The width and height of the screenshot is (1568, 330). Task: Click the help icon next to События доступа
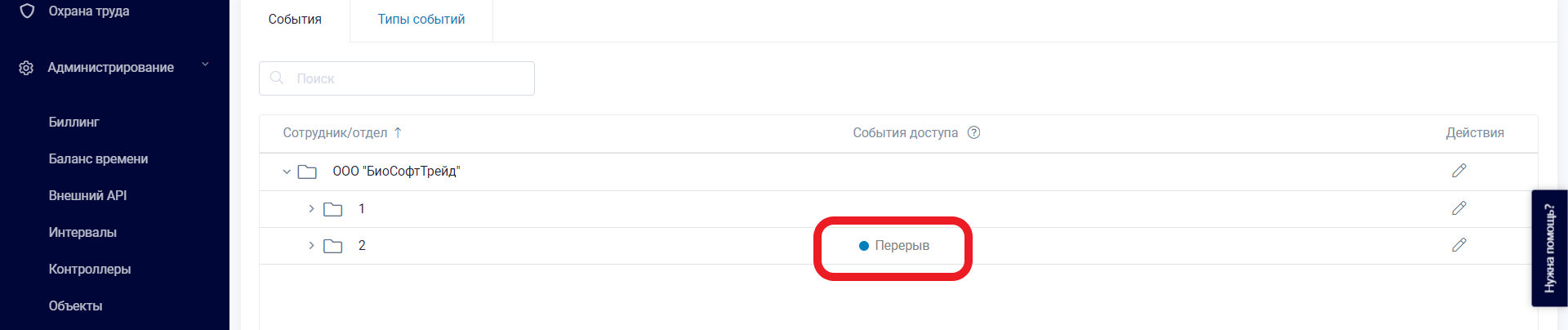973,132
